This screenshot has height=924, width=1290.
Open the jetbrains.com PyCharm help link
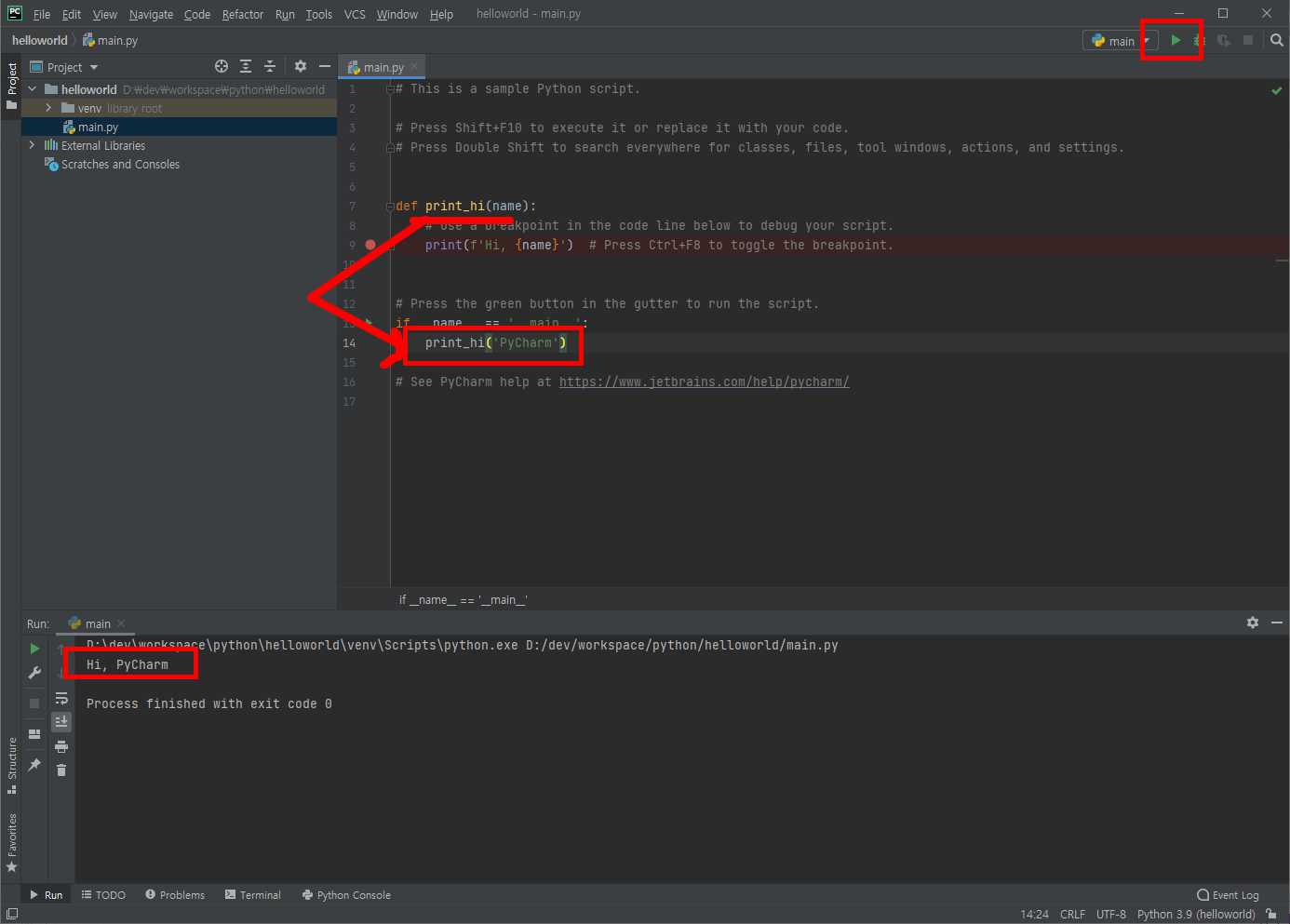point(704,382)
